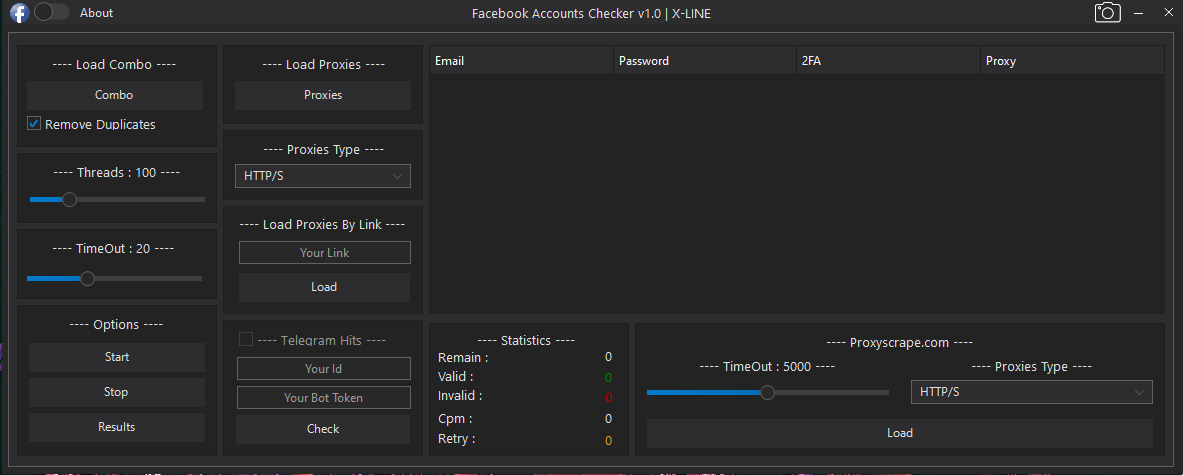Click the TimeOut : 20 slider handle
This screenshot has width=1183, height=475.
coord(88,278)
